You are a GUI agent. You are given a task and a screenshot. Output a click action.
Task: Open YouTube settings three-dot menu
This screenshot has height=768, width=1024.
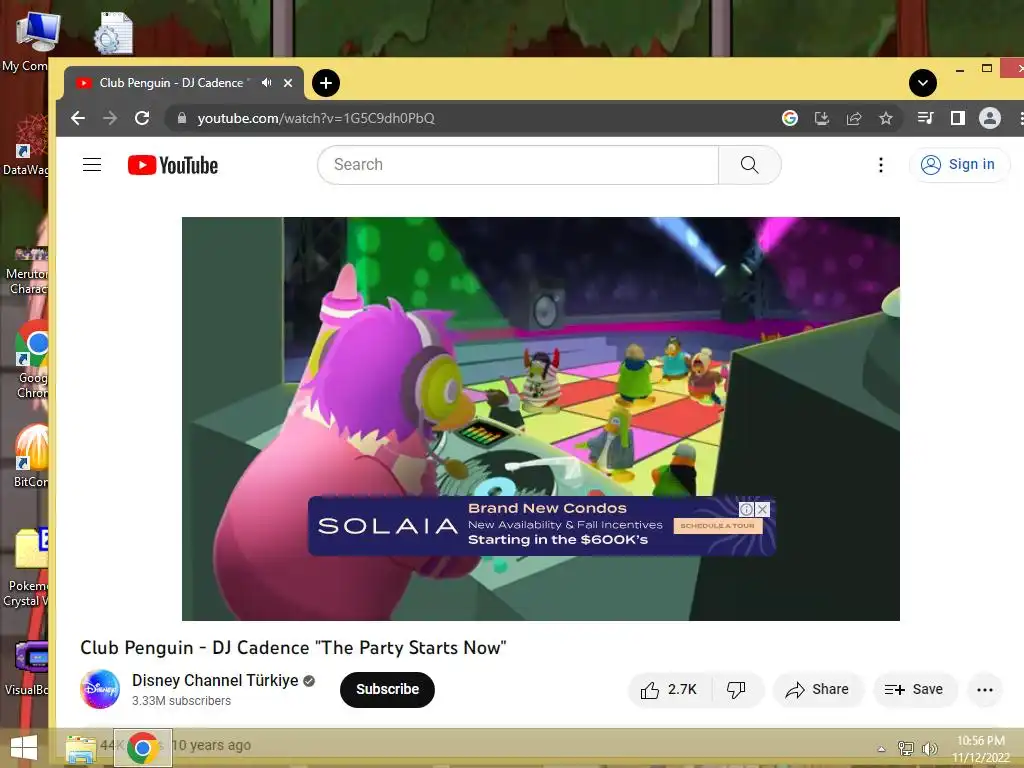pos(881,165)
